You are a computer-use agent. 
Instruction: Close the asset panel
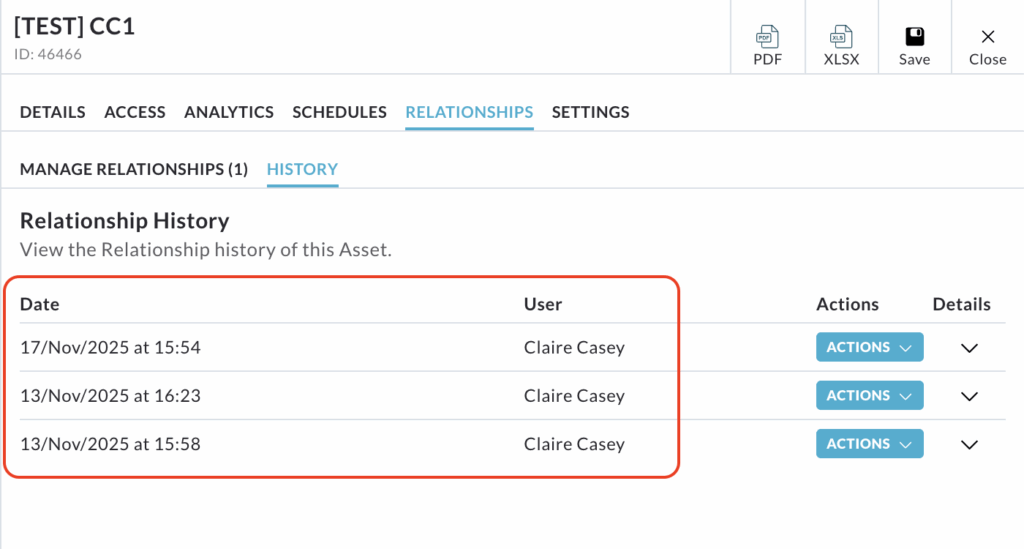[987, 46]
